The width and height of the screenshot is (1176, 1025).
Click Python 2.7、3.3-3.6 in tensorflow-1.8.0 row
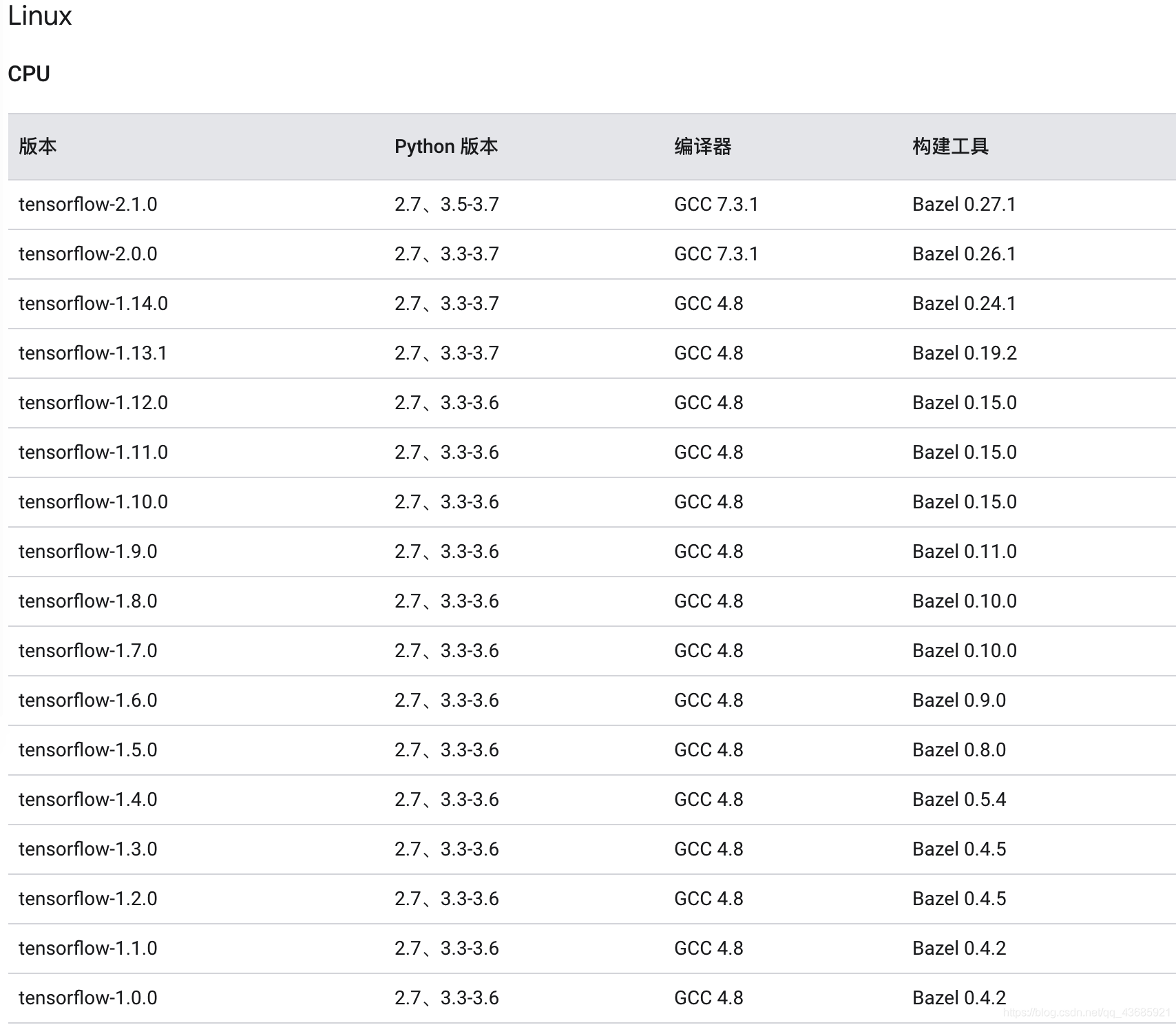click(x=447, y=601)
